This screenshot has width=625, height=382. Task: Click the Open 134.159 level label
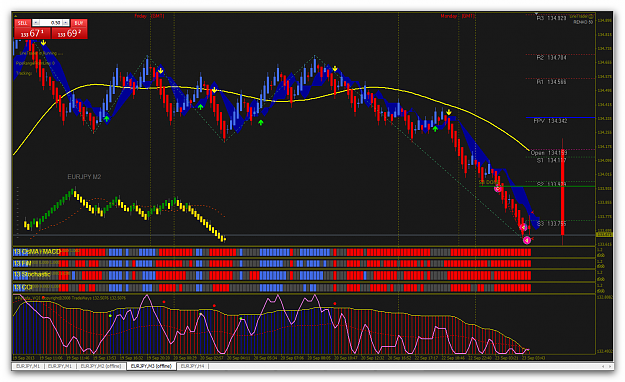pos(548,153)
